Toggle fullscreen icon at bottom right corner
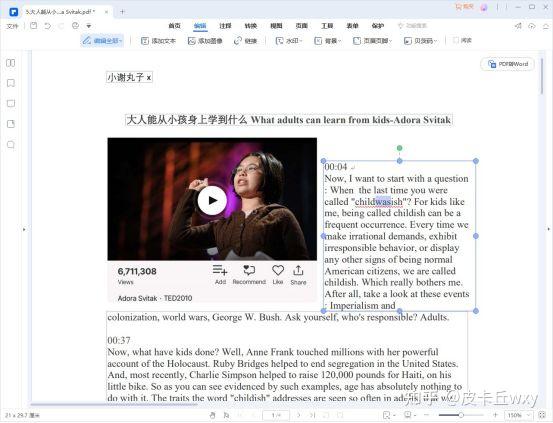Image resolution: width=553 pixels, height=423 pixels. (542, 415)
